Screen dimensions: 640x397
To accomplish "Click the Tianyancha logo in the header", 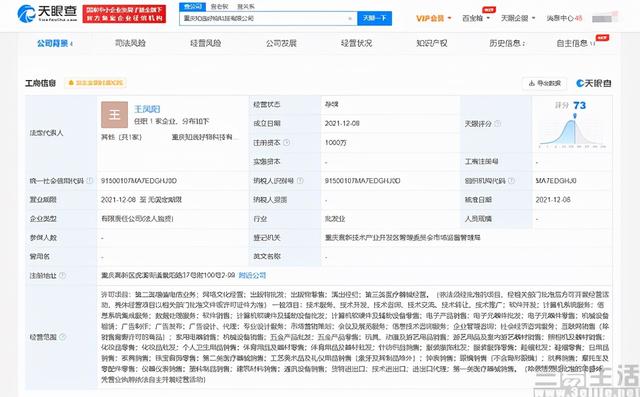I will click(47, 13).
